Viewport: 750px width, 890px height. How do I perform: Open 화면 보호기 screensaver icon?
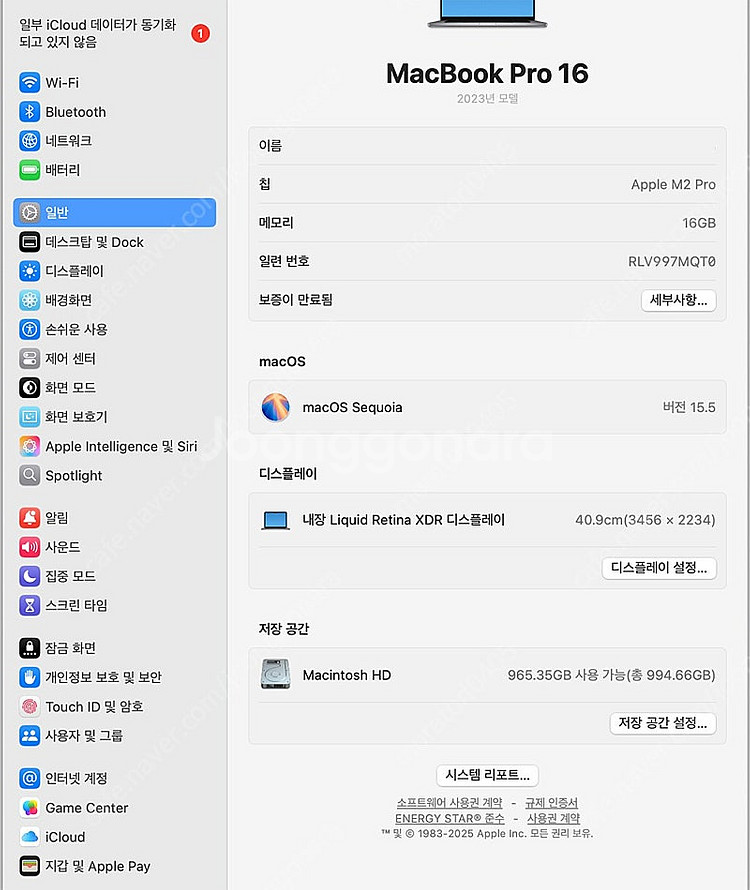(x=30, y=417)
